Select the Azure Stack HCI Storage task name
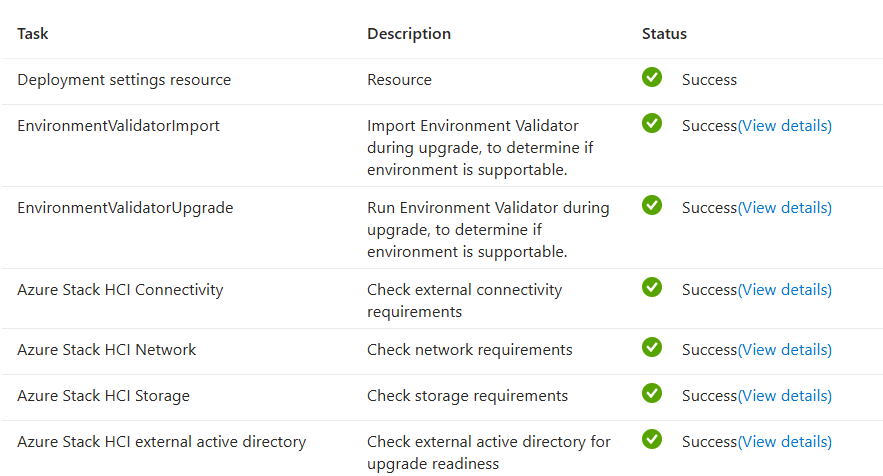This screenshot has width=883, height=476. (x=103, y=396)
